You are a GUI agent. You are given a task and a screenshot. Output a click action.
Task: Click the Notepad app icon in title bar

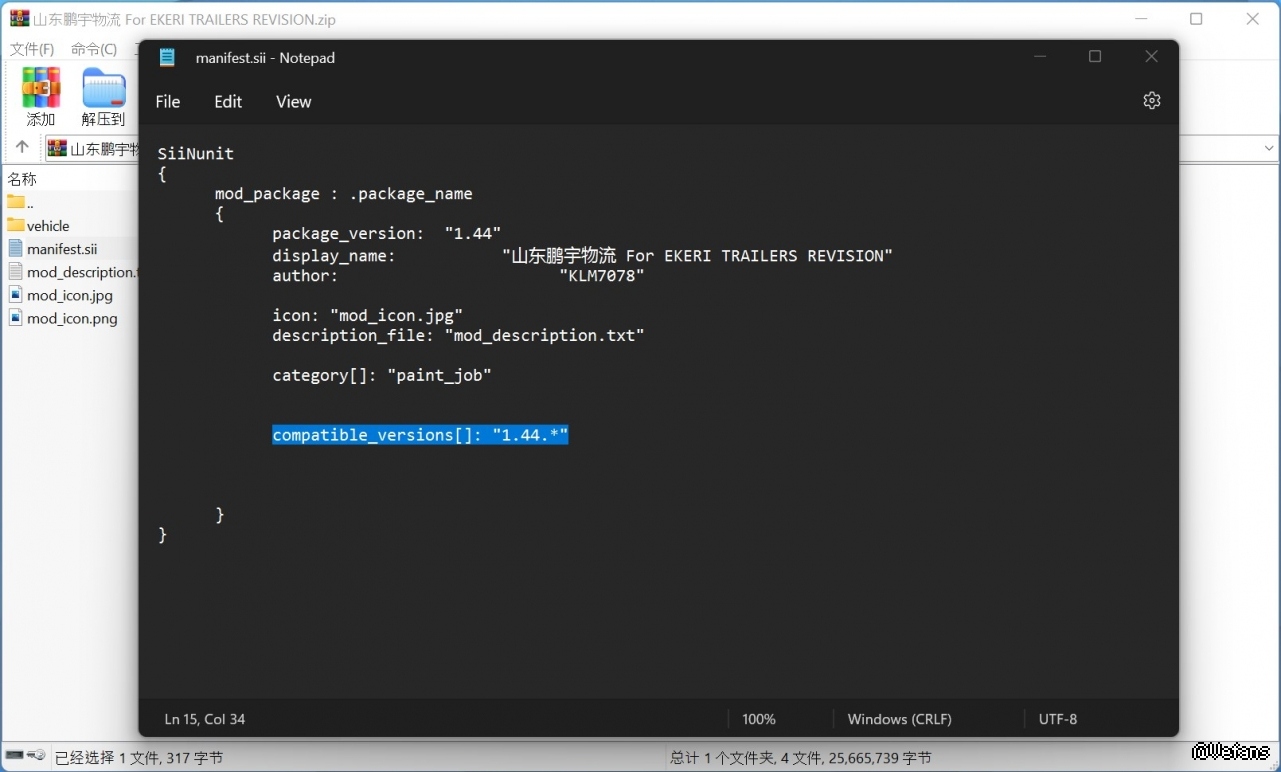pos(167,58)
